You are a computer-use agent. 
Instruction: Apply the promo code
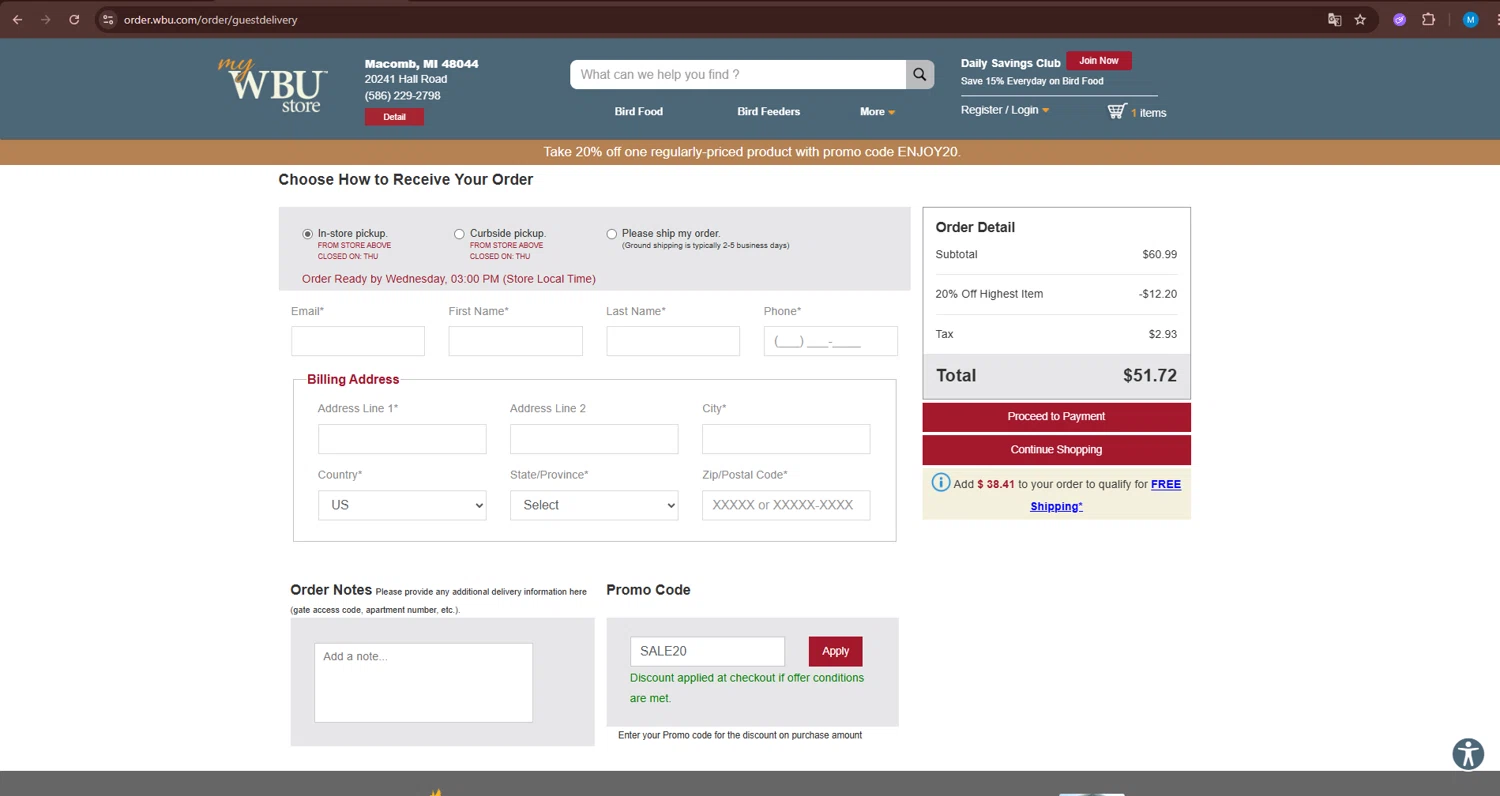pyautogui.click(x=835, y=651)
